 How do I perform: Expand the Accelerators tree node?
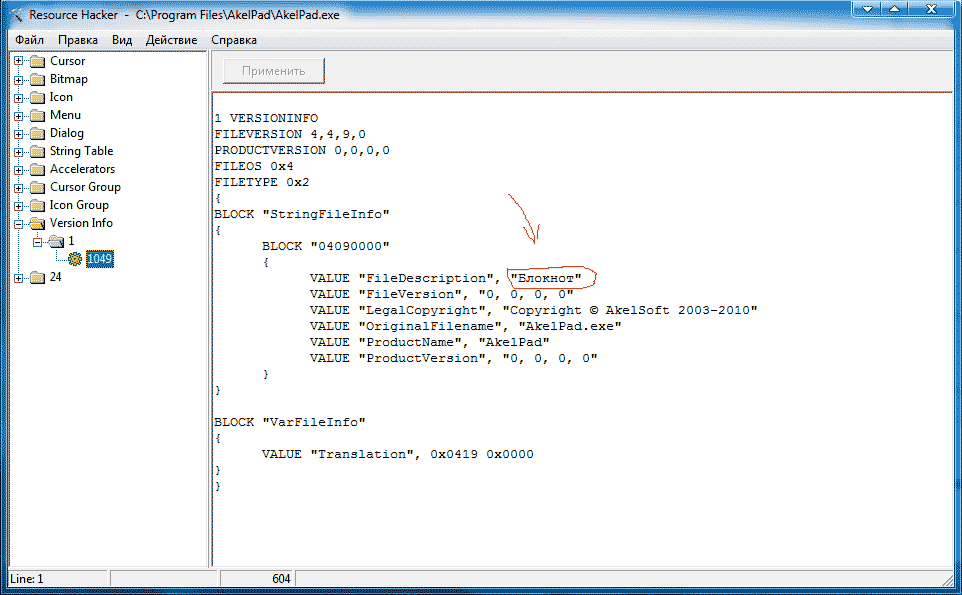pyautogui.click(x=18, y=169)
